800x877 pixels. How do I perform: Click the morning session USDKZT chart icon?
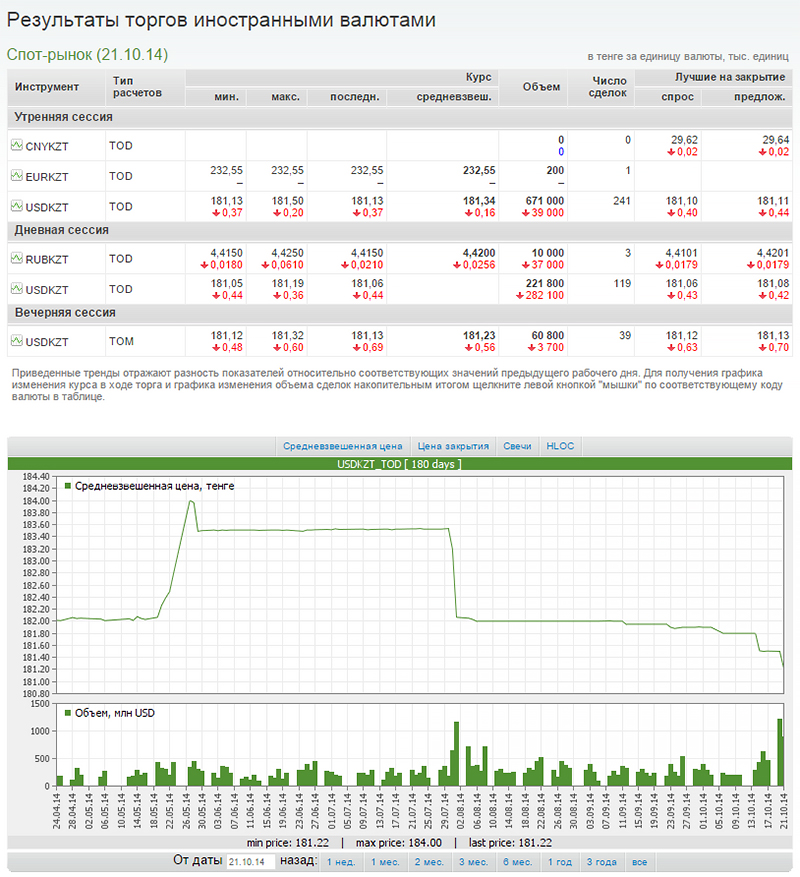point(16,206)
